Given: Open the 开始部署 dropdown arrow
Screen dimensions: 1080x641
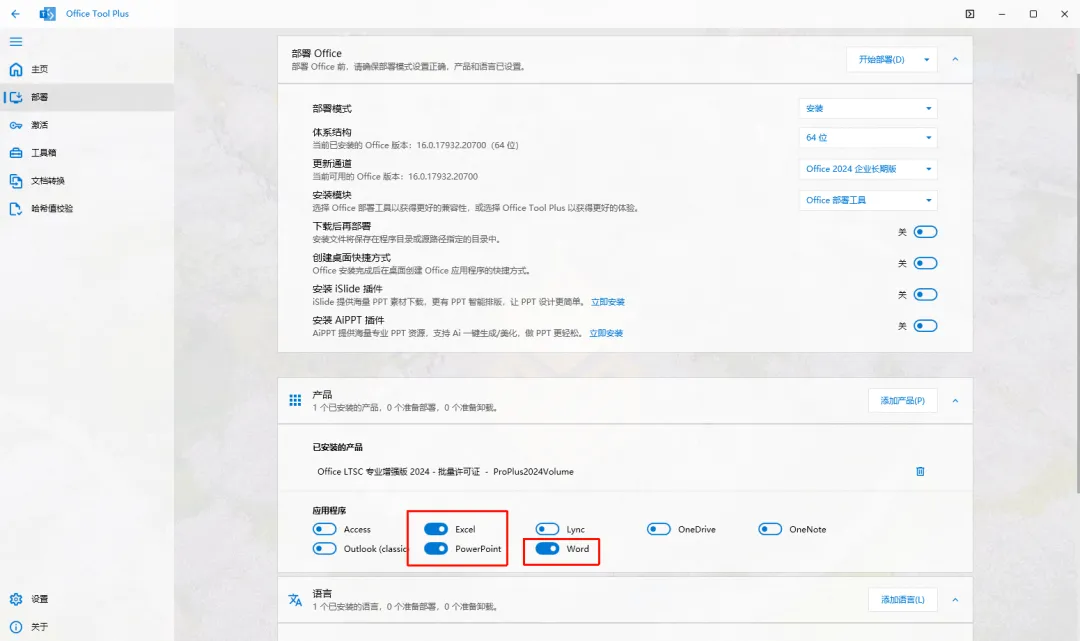Looking at the screenshot, I should coord(927,60).
